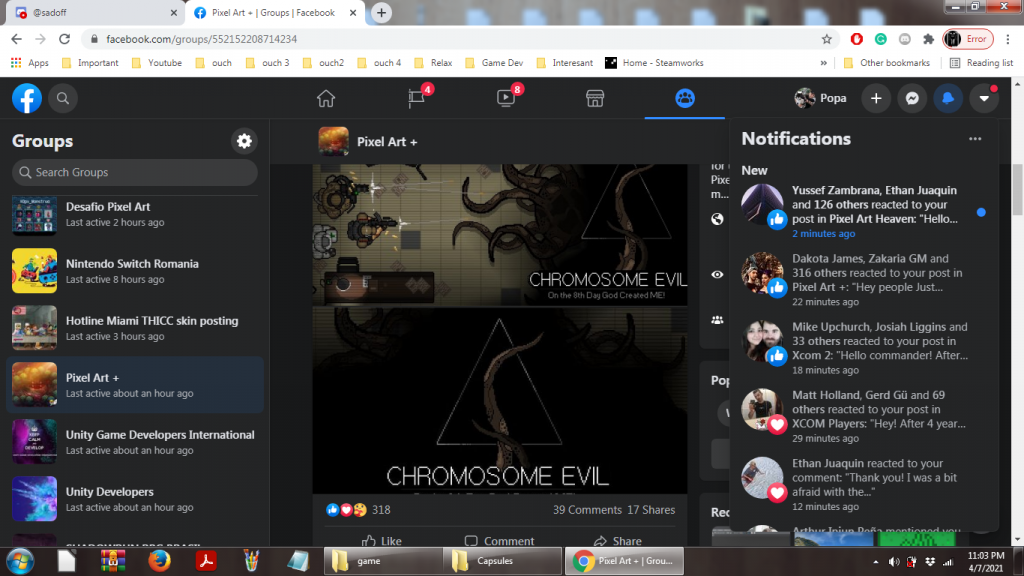Open the 39 Comments link

click(x=587, y=510)
